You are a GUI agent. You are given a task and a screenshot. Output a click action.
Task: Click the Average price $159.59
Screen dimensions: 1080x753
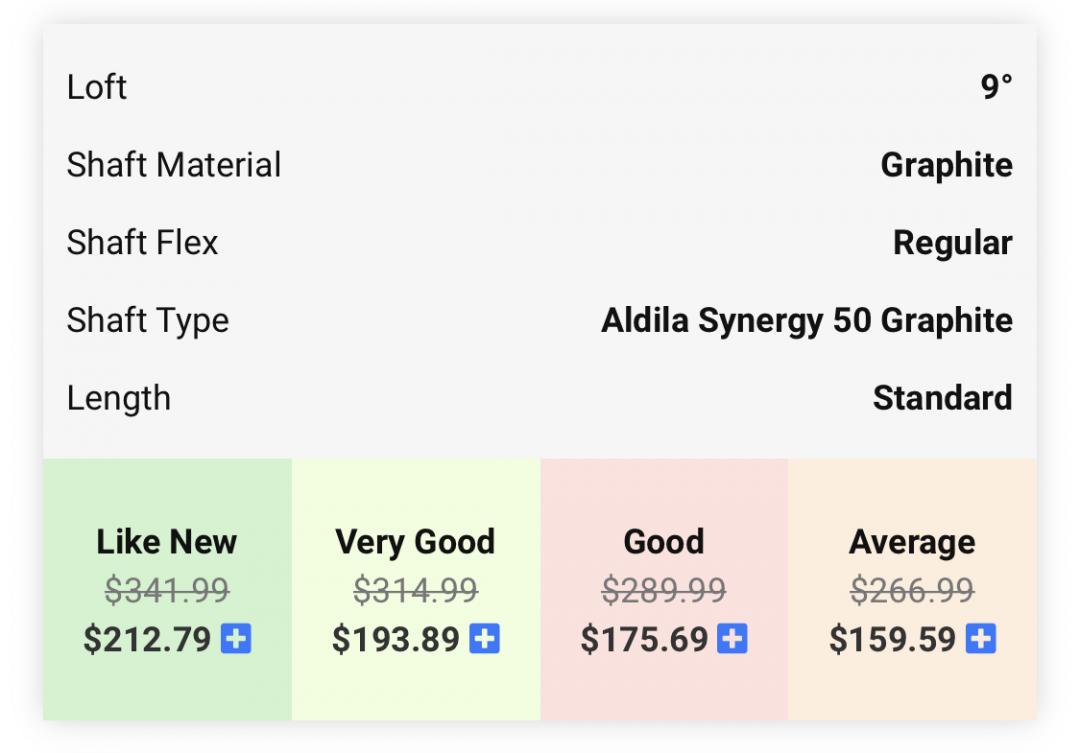[892, 639]
